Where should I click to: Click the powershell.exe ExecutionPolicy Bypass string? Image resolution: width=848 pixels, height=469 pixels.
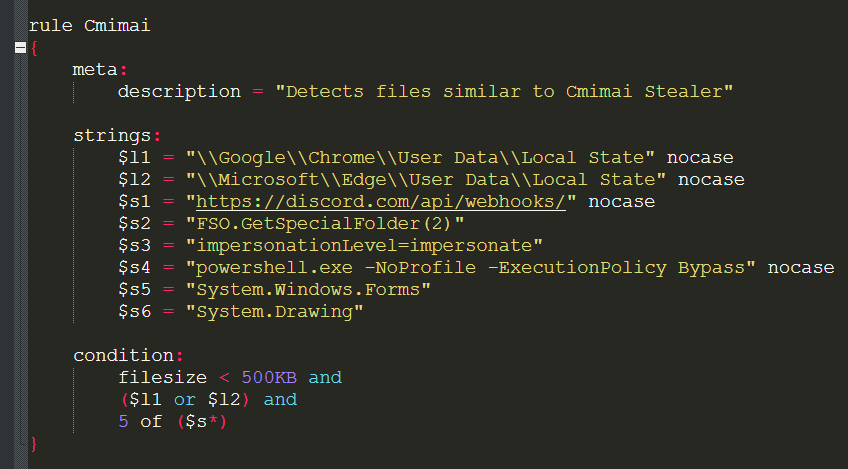tap(471, 268)
